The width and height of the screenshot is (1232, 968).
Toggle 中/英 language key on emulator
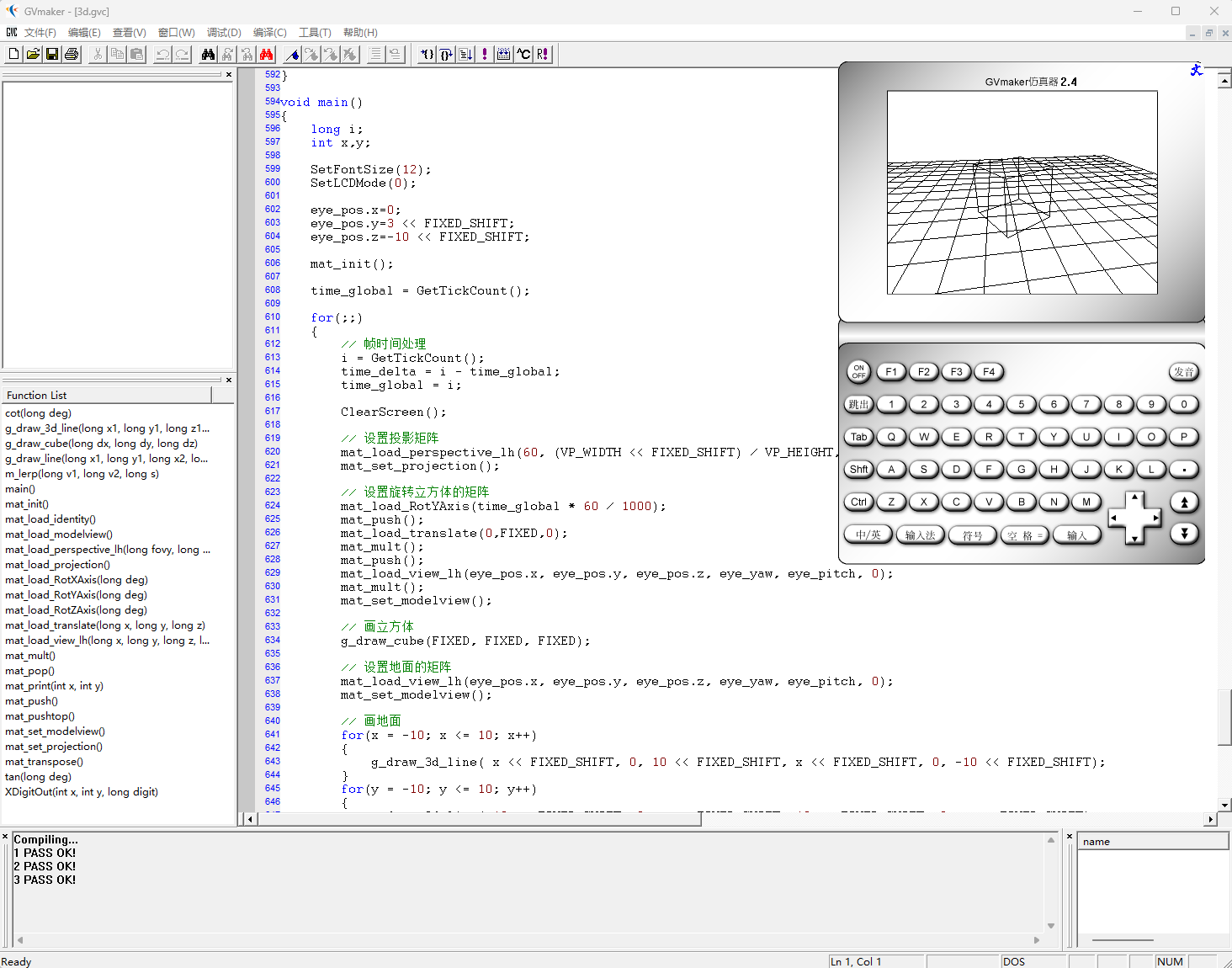pyautogui.click(x=868, y=535)
